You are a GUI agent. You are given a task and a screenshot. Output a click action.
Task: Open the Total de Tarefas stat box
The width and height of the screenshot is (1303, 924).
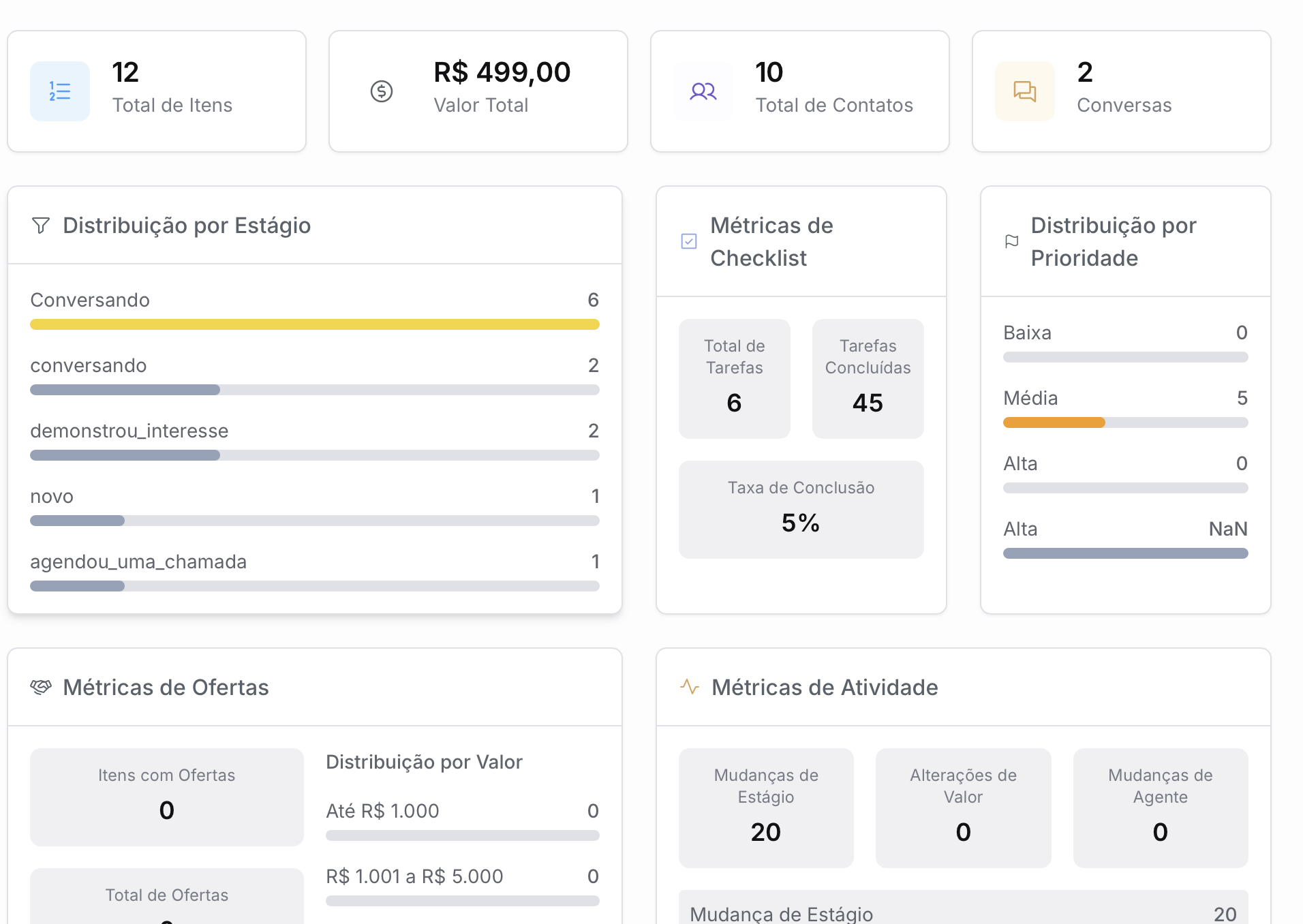734,379
